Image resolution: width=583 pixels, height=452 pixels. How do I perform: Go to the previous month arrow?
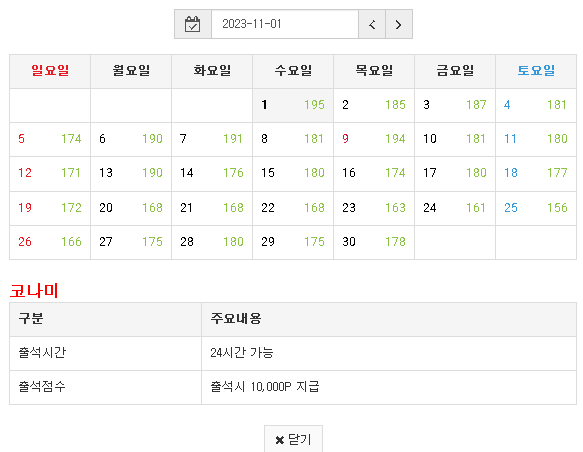[x=372, y=24]
